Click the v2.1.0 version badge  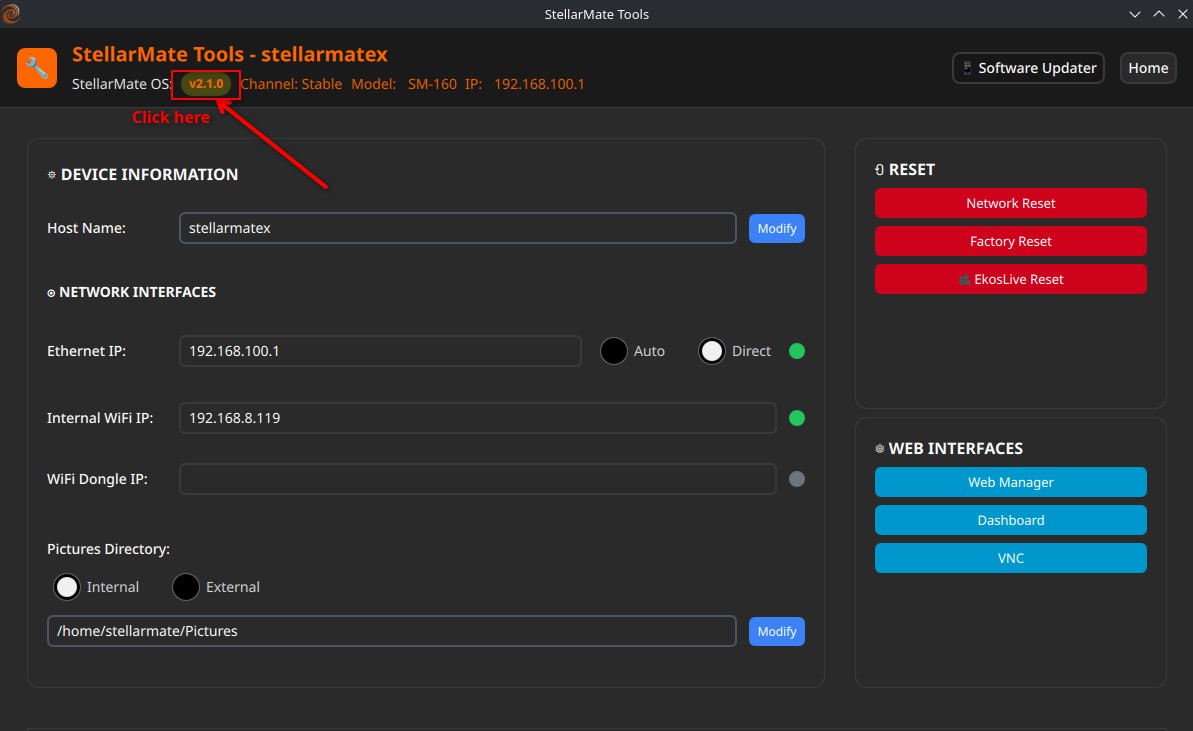206,84
